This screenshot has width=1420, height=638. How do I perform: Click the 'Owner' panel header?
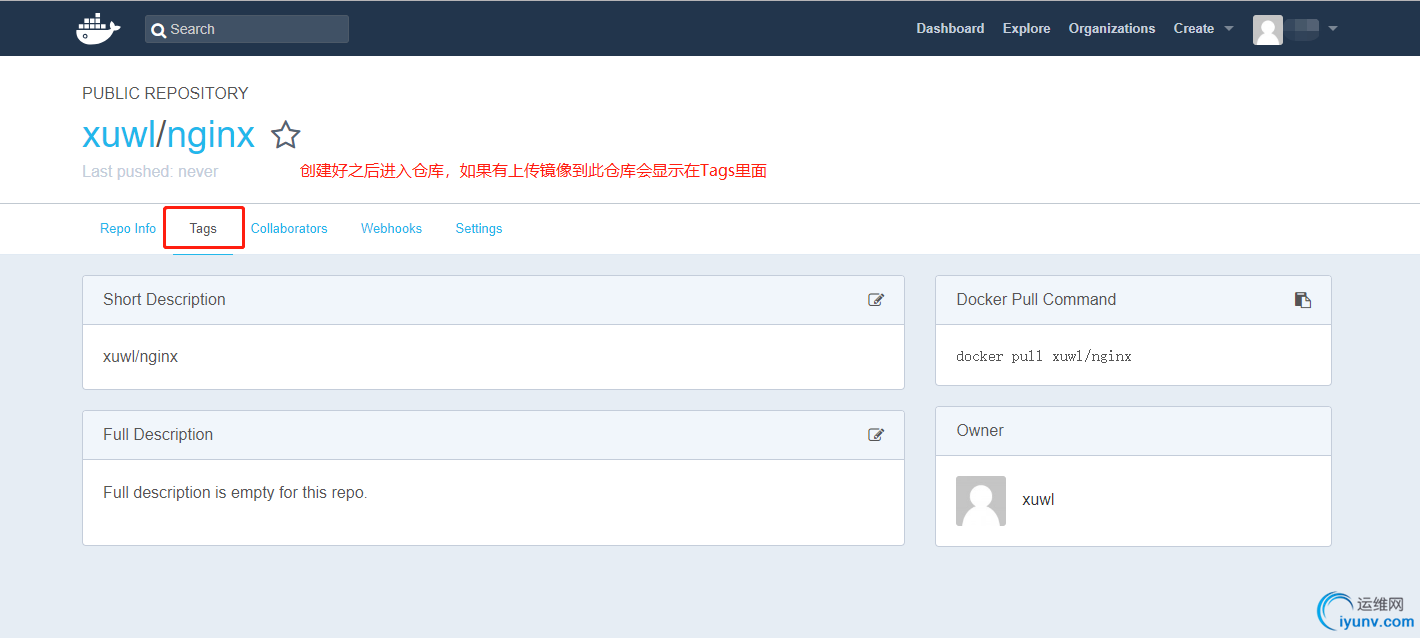click(1133, 431)
